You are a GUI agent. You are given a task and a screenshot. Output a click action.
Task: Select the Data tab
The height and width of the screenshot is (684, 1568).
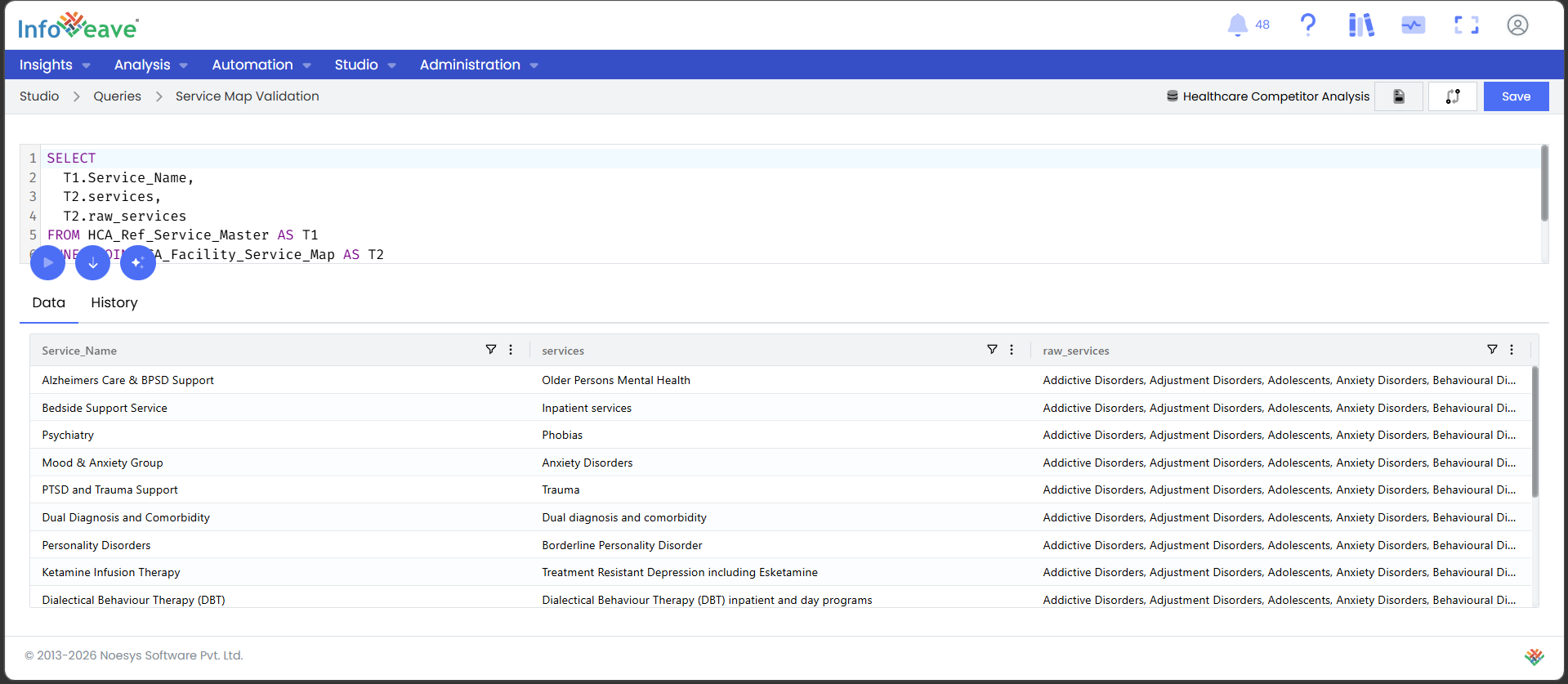pyautogui.click(x=49, y=302)
